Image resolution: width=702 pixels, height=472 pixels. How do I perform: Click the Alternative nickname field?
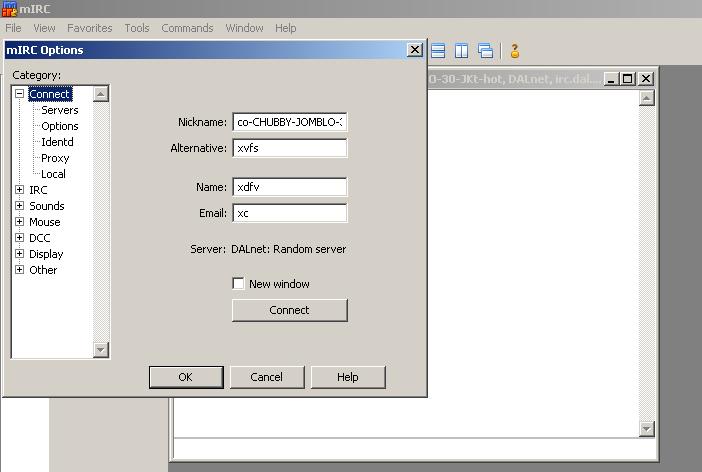[290, 148]
